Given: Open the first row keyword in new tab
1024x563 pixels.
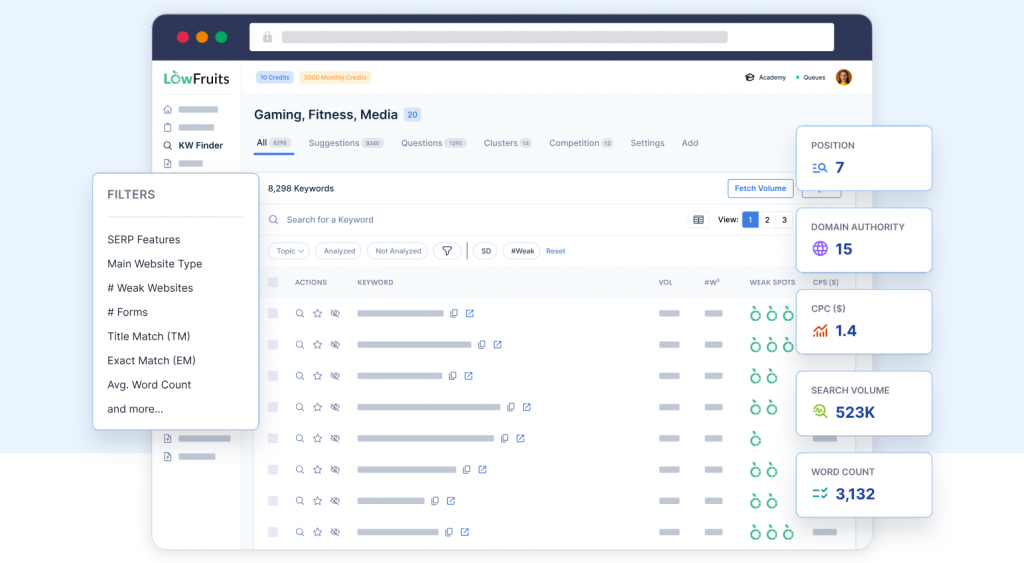Looking at the screenshot, I should (470, 314).
